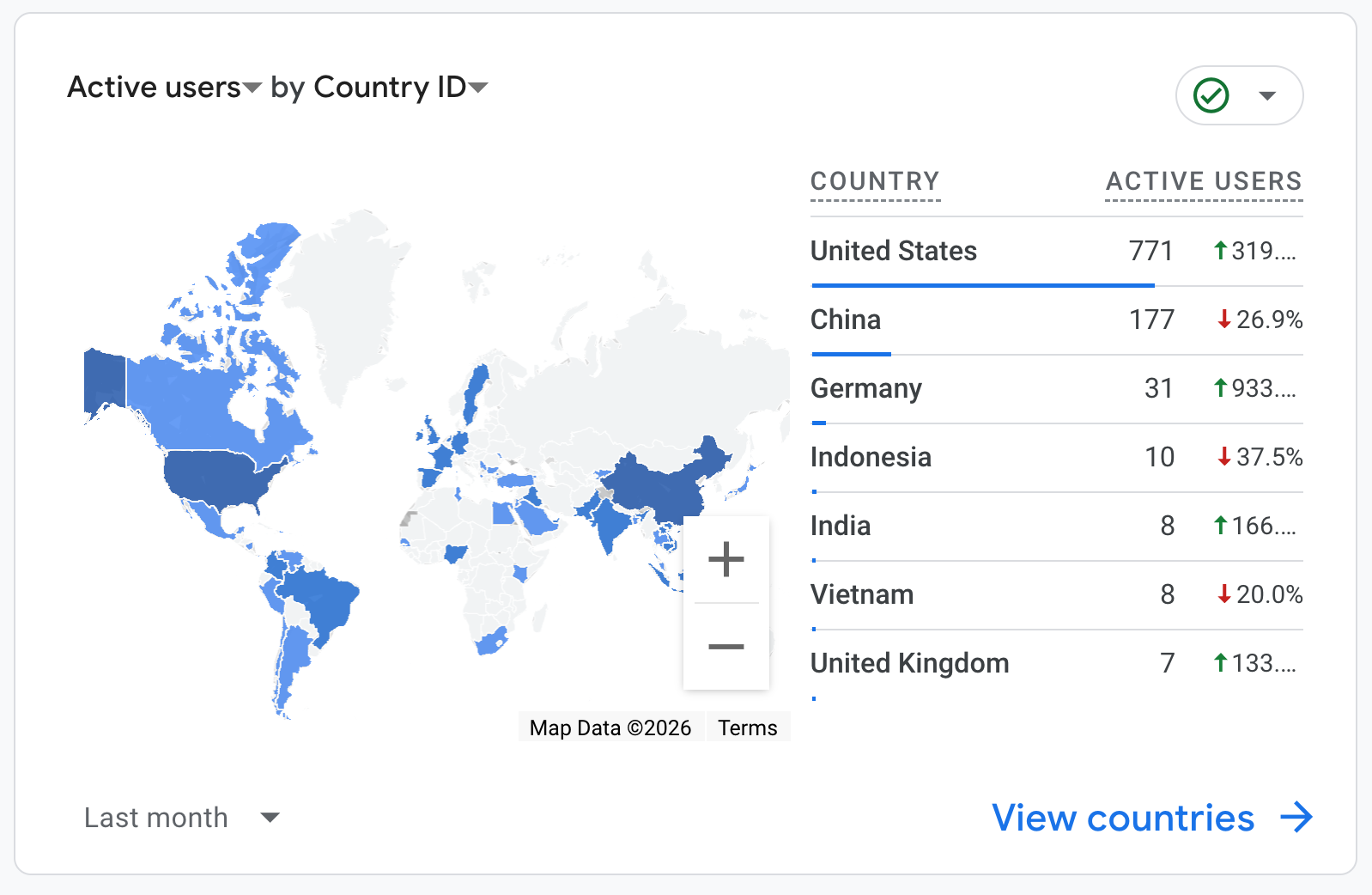Select the China row in the table

coord(846,320)
